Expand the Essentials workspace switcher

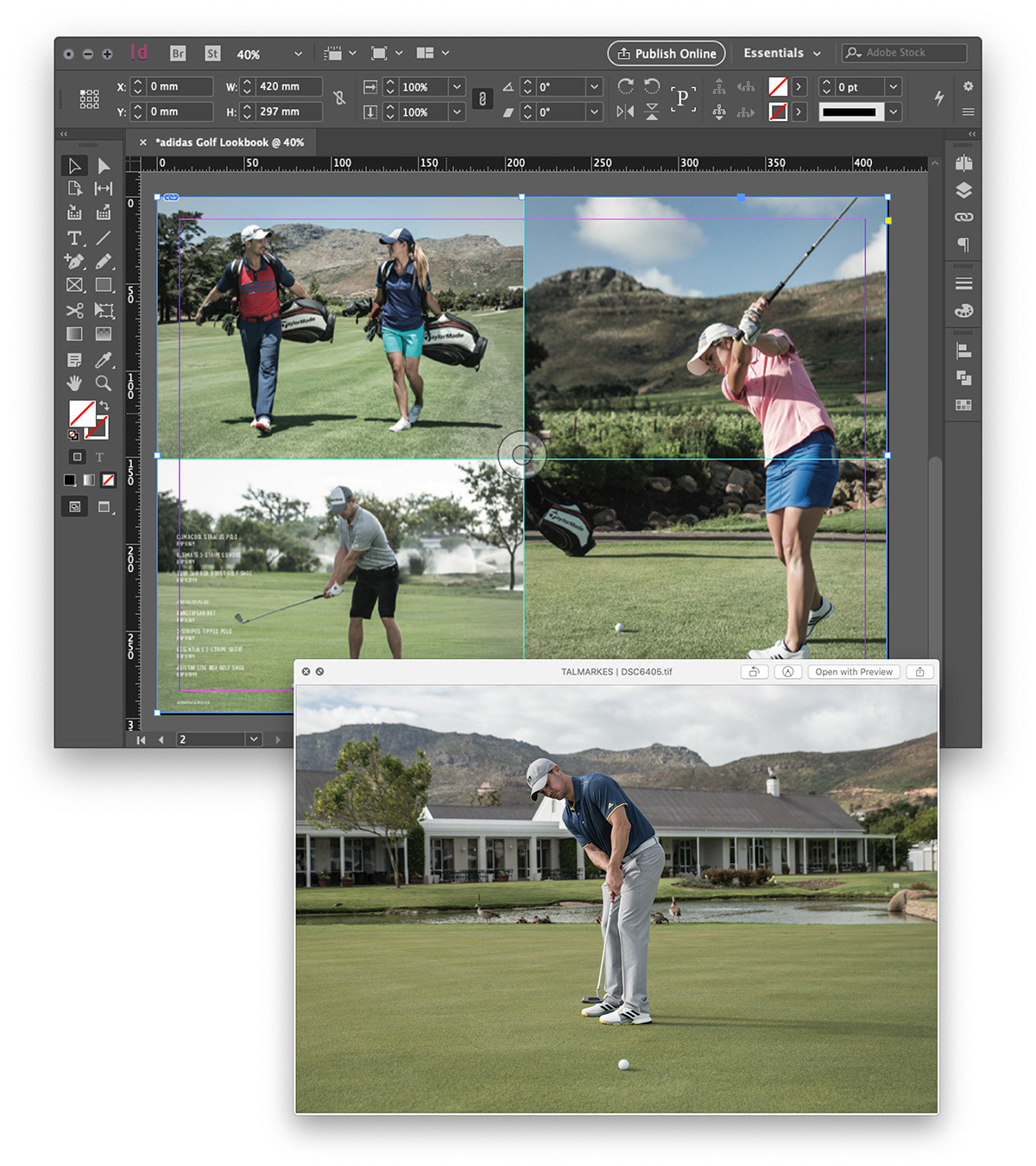pos(781,54)
